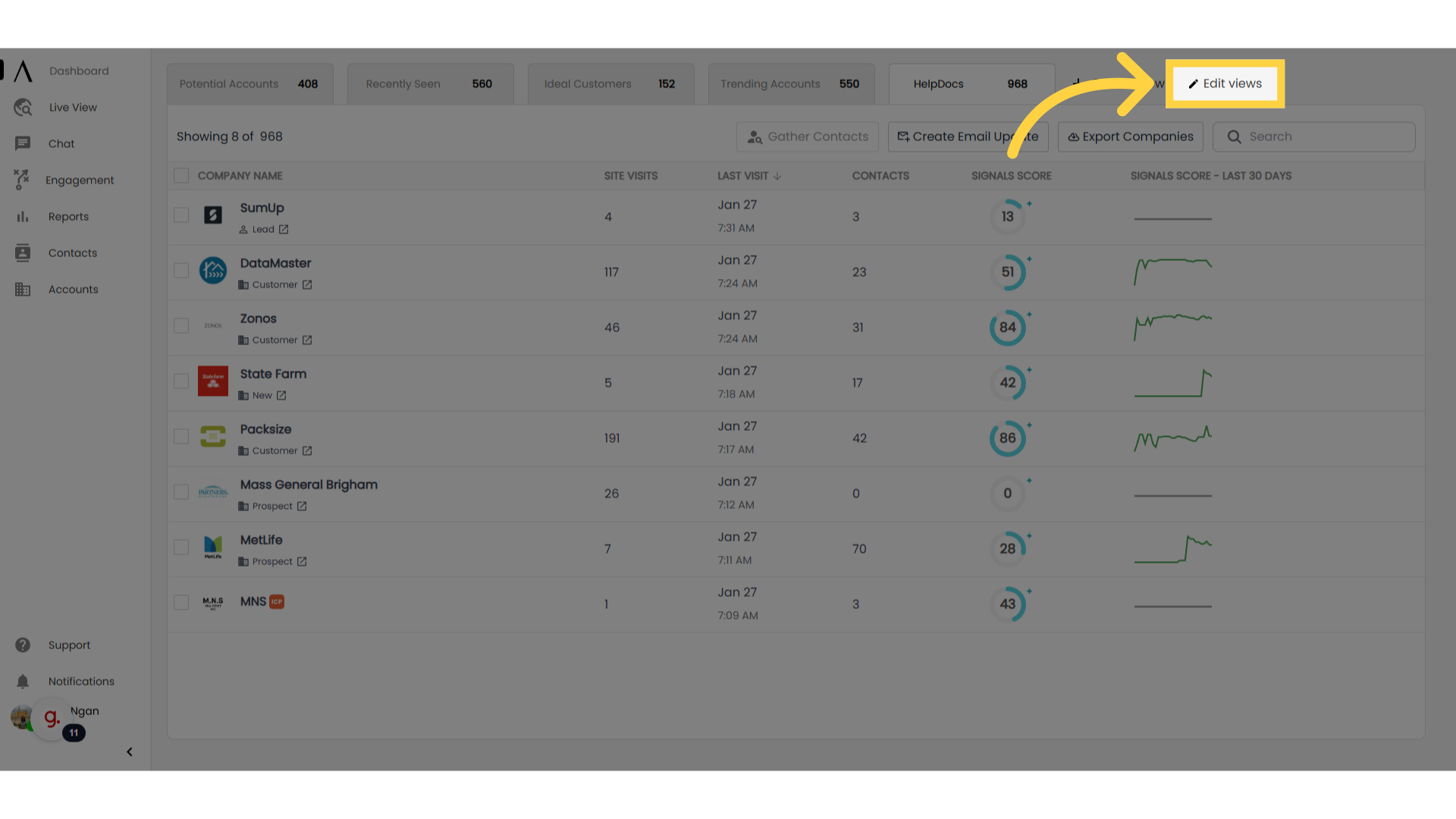Image resolution: width=1456 pixels, height=819 pixels.
Task: Click Edit views button
Action: point(1224,84)
